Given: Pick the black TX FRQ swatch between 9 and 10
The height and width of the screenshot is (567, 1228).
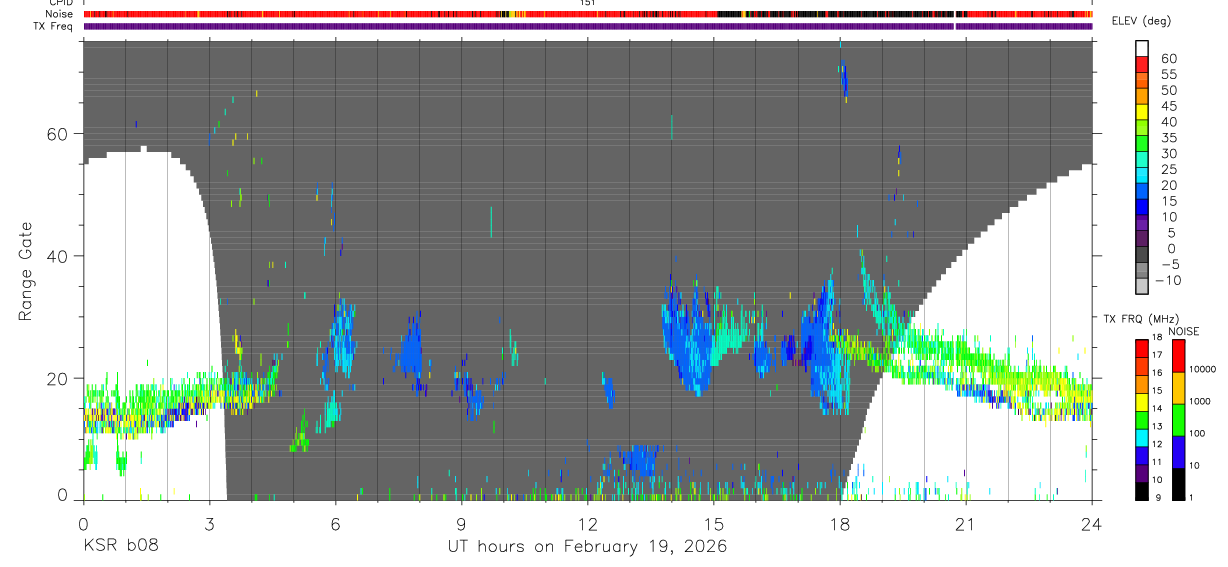Looking at the screenshot, I should (1142, 489).
